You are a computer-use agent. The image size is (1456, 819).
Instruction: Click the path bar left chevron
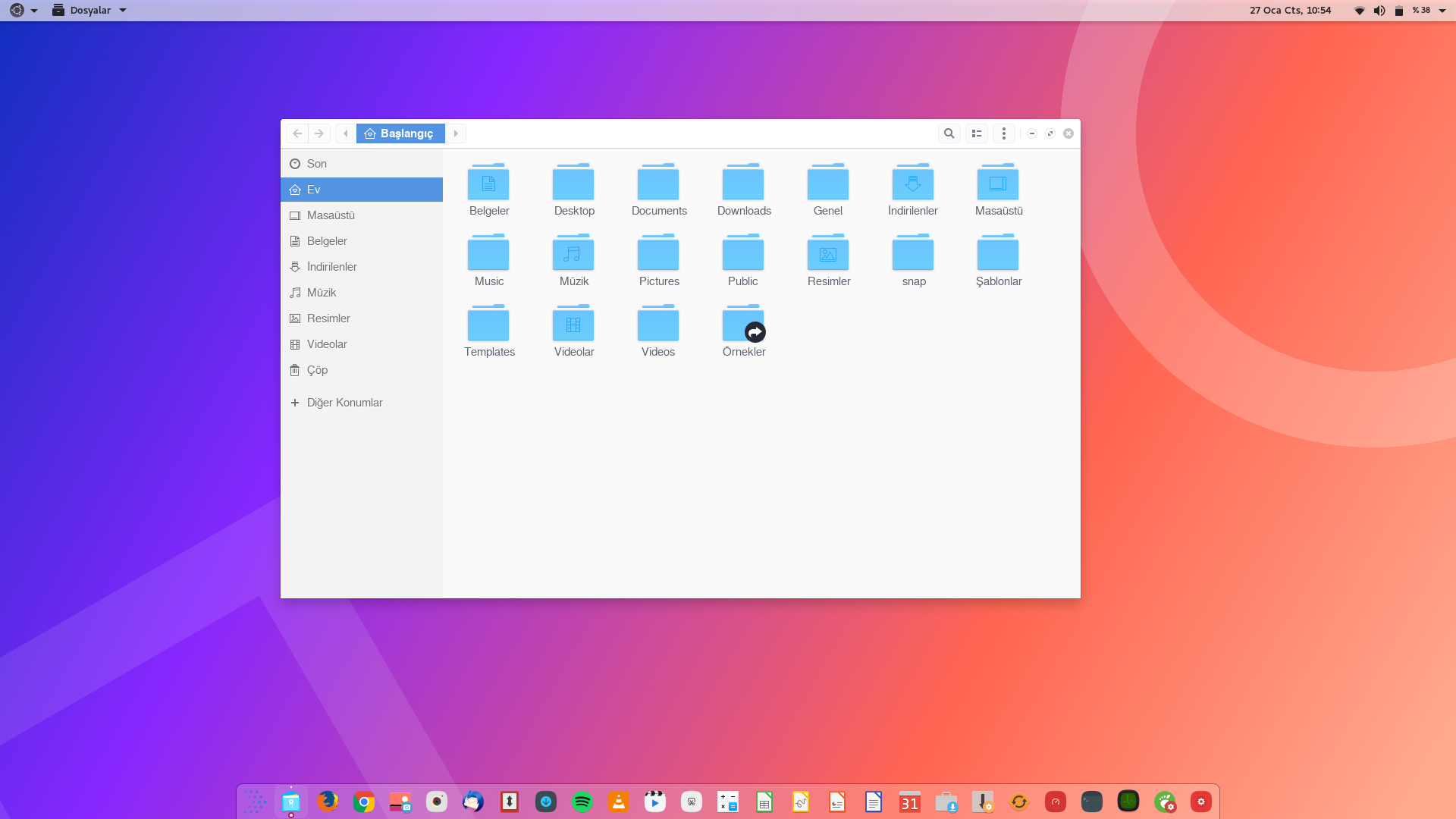[346, 133]
